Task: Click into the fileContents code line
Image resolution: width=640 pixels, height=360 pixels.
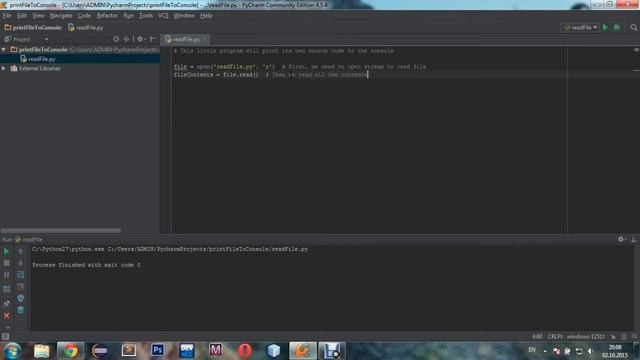Action: [x=271, y=75]
